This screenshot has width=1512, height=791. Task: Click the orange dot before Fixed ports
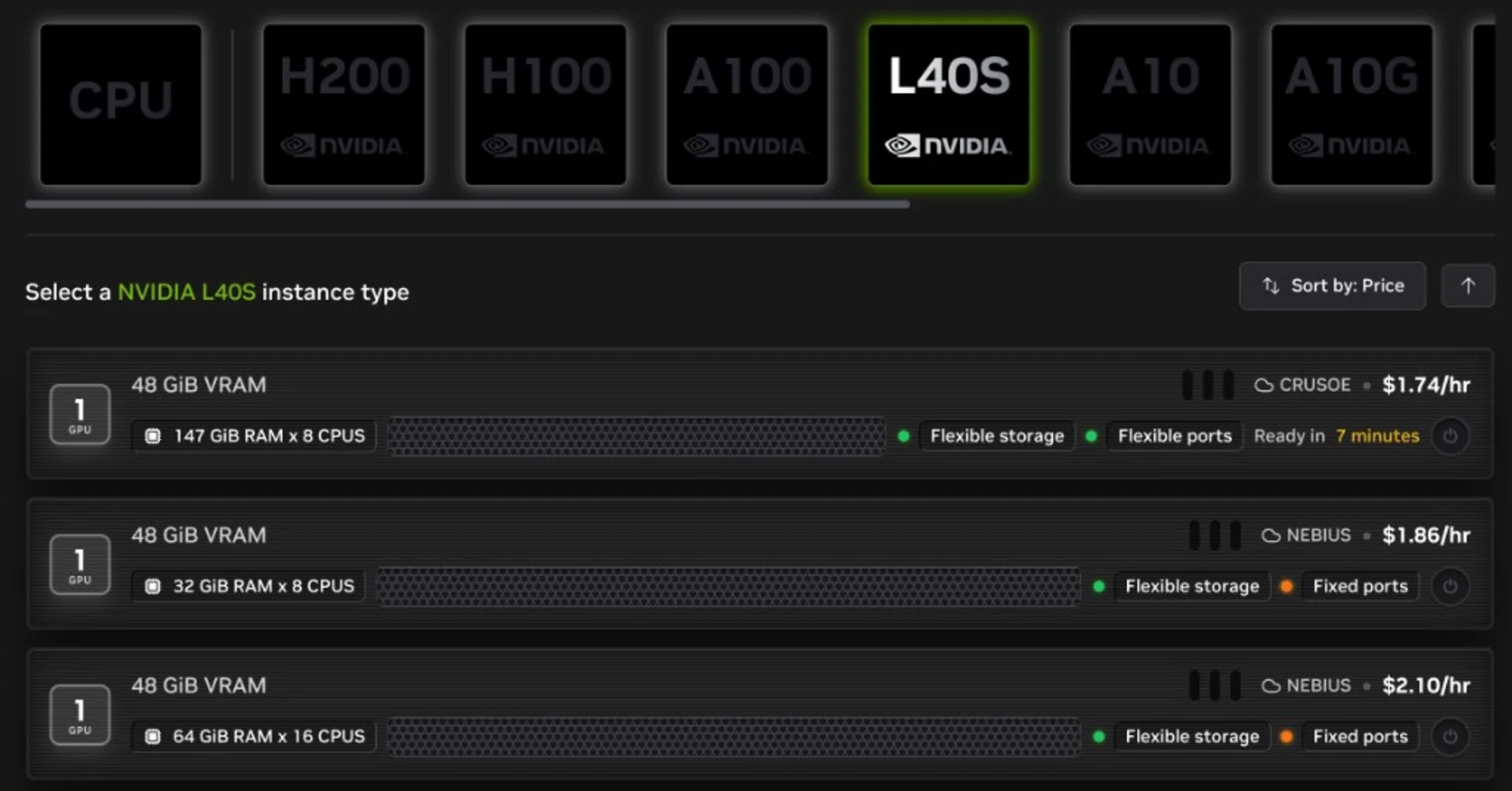pos(1286,586)
